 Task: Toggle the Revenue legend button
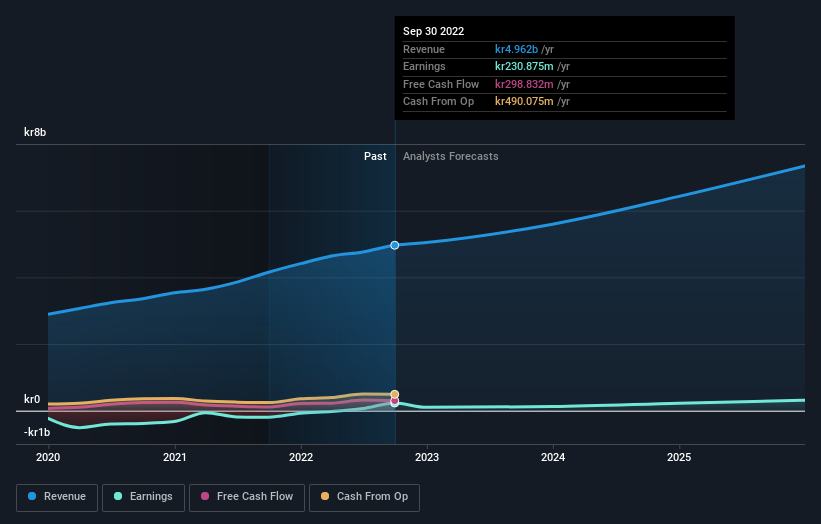coord(57,497)
